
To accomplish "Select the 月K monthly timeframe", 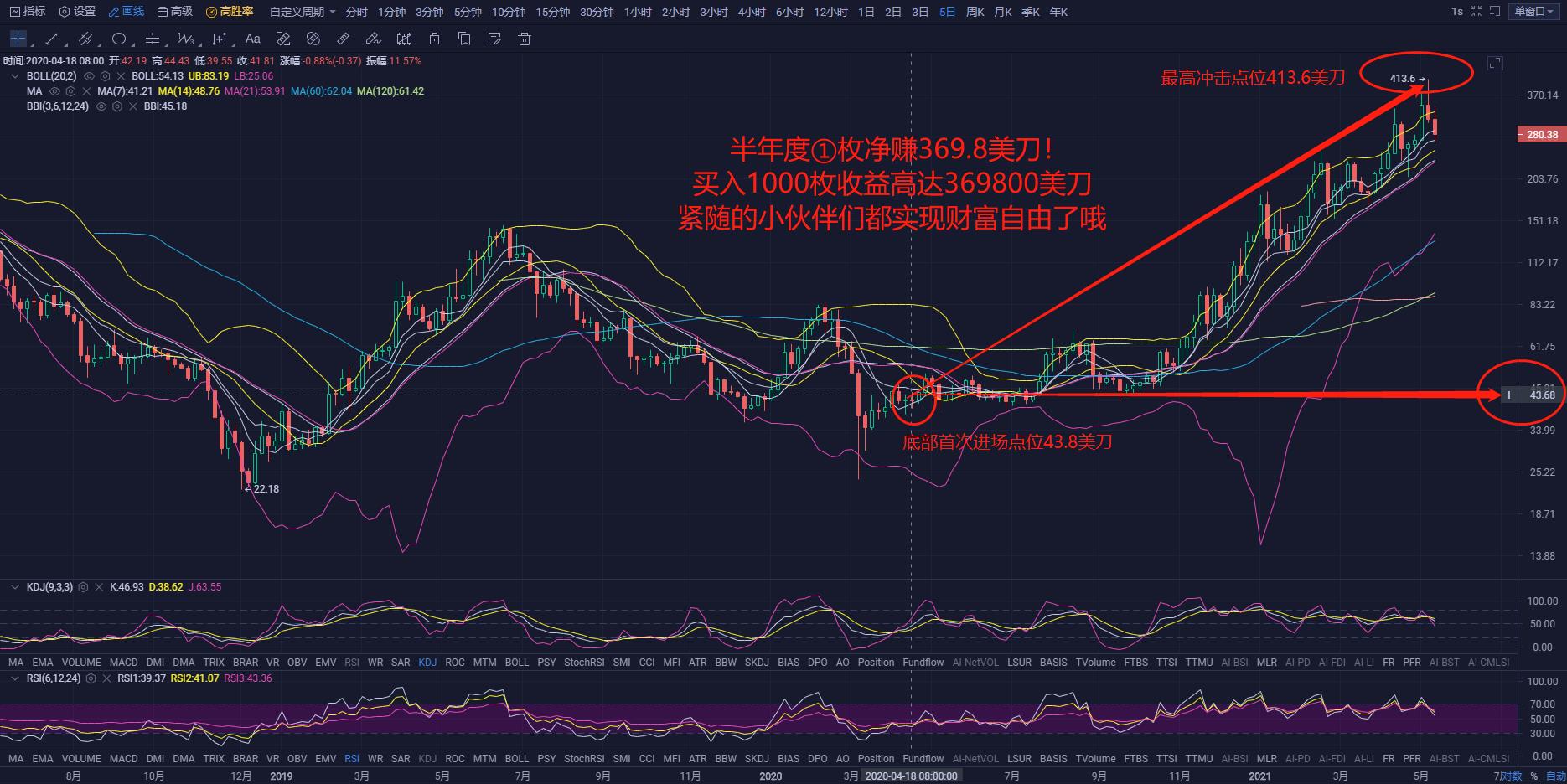I will click(1003, 12).
